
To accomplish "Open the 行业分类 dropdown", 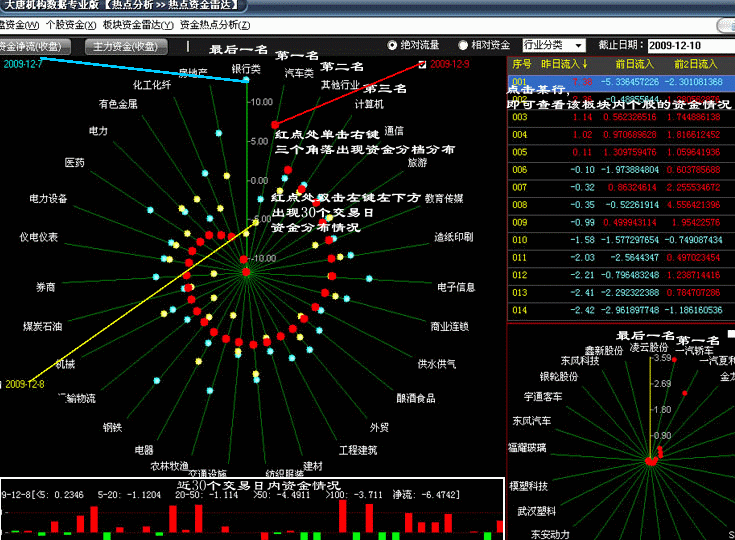I will coord(555,45).
